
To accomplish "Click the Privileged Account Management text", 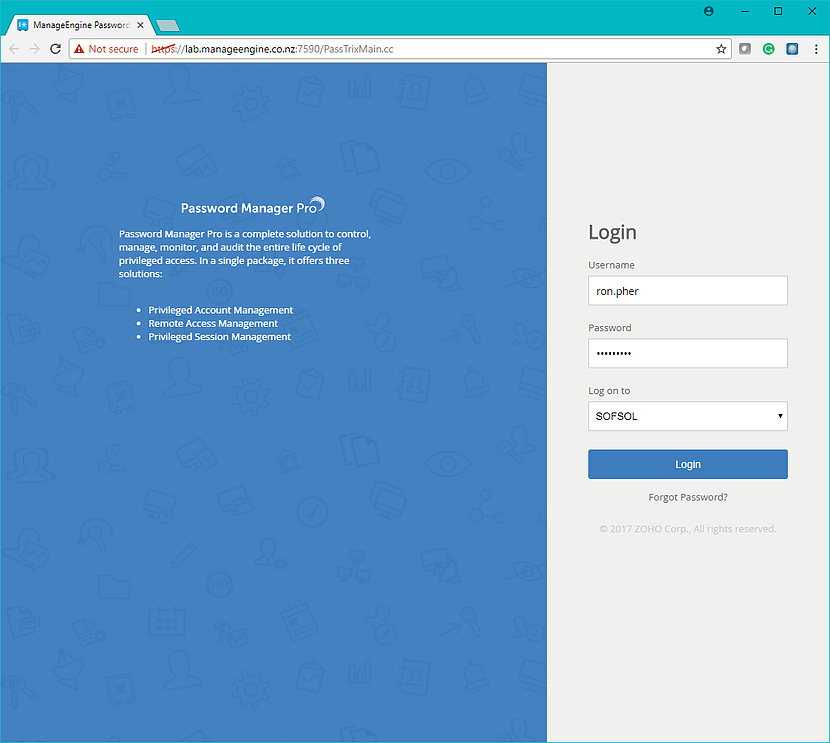I will tap(220, 310).
